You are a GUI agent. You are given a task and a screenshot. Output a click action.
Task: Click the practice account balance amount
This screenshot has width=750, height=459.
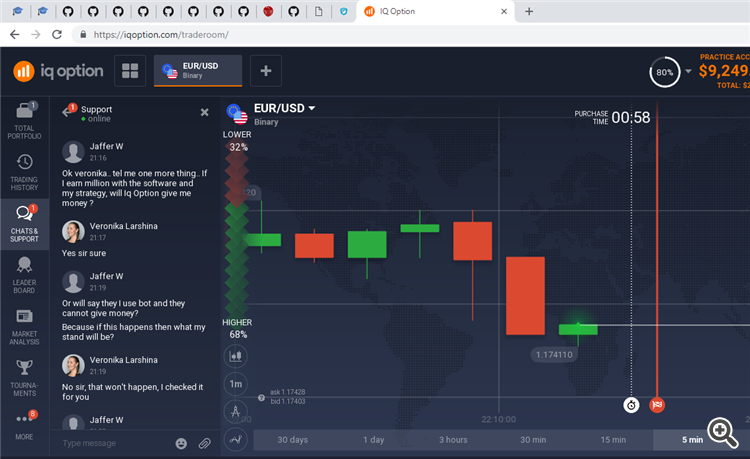[724, 71]
